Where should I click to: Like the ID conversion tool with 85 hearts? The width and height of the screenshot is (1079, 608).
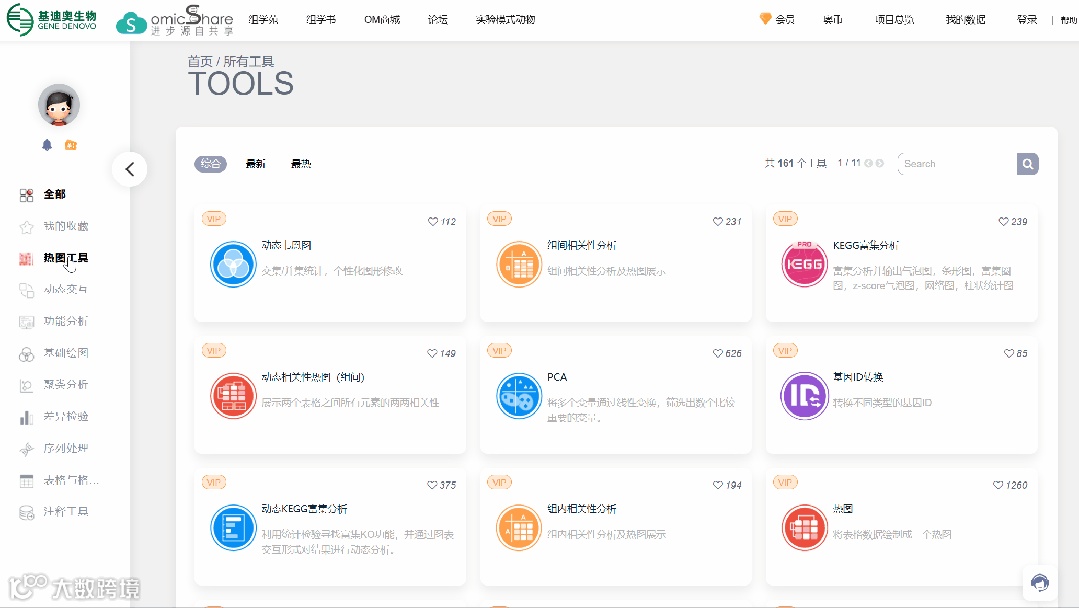pyautogui.click(x=1009, y=354)
